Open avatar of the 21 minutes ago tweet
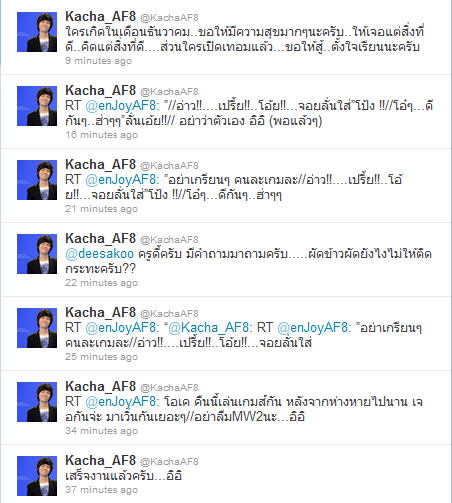 point(37,180)
